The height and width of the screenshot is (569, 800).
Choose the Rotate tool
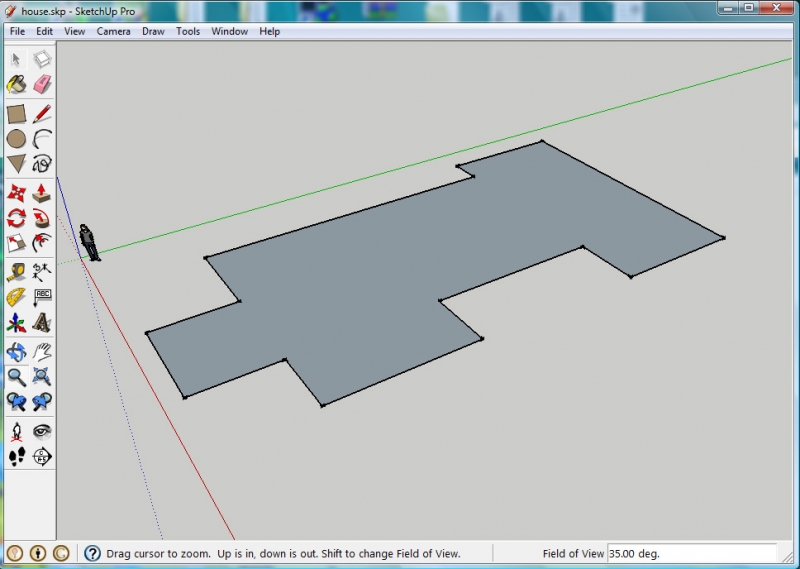click(x=16, y=218)
